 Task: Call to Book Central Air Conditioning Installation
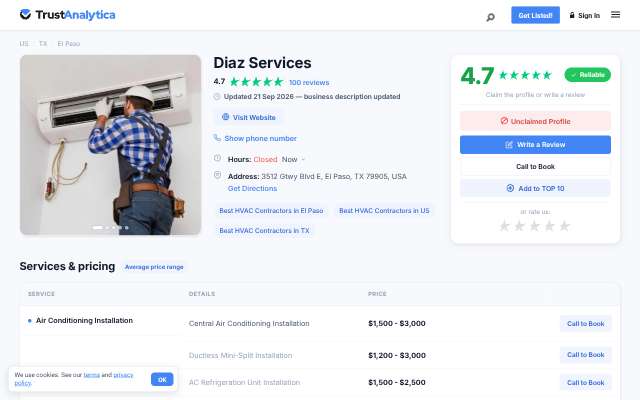click(585, 324)
